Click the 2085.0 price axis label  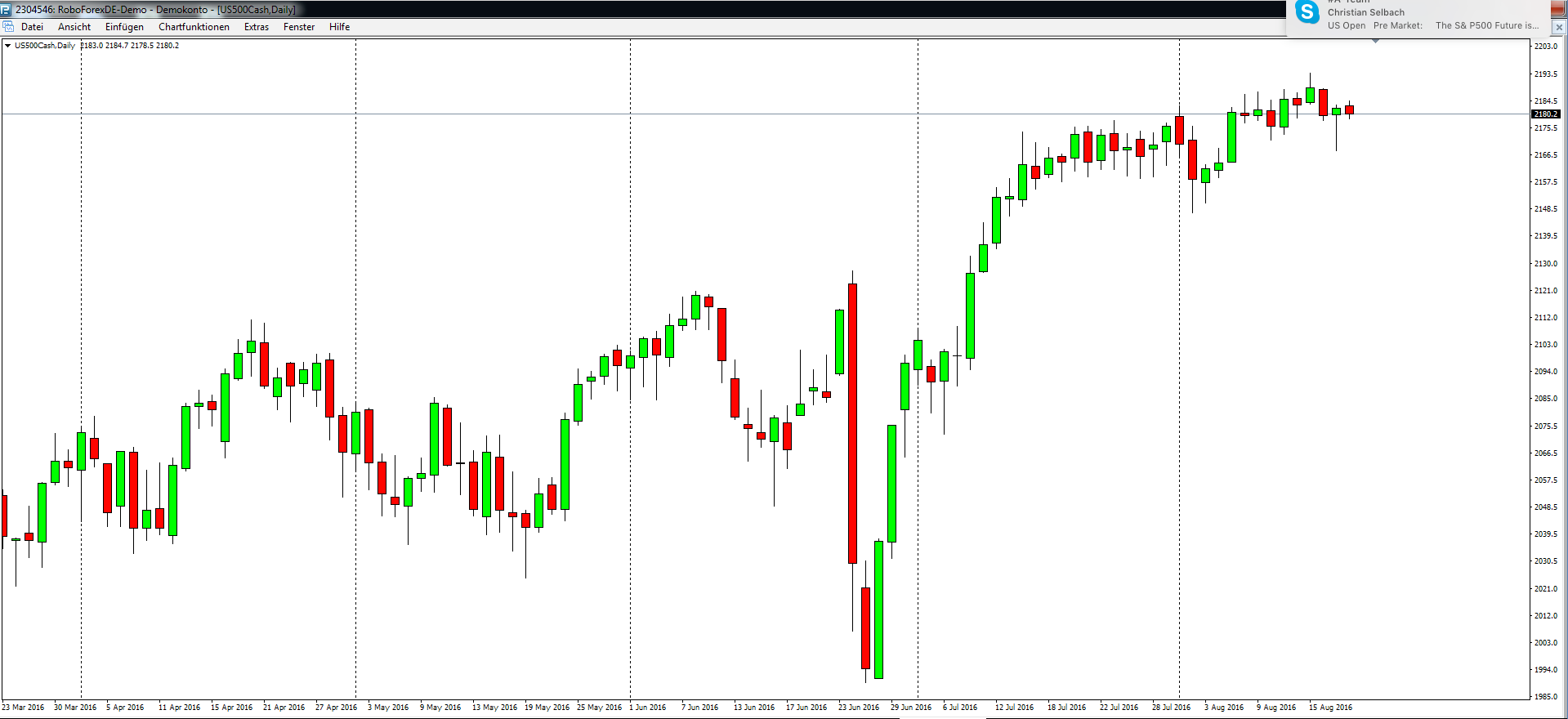tap(1546, 399)
